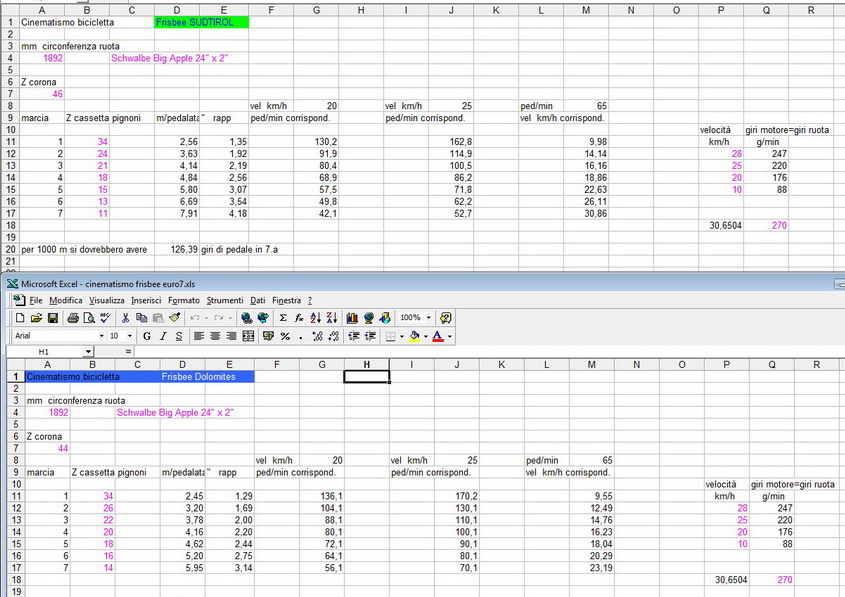Open the fill color palette arrow
Image resolution: width=845 pixels, height=597 pixels.
click(426, 336)
